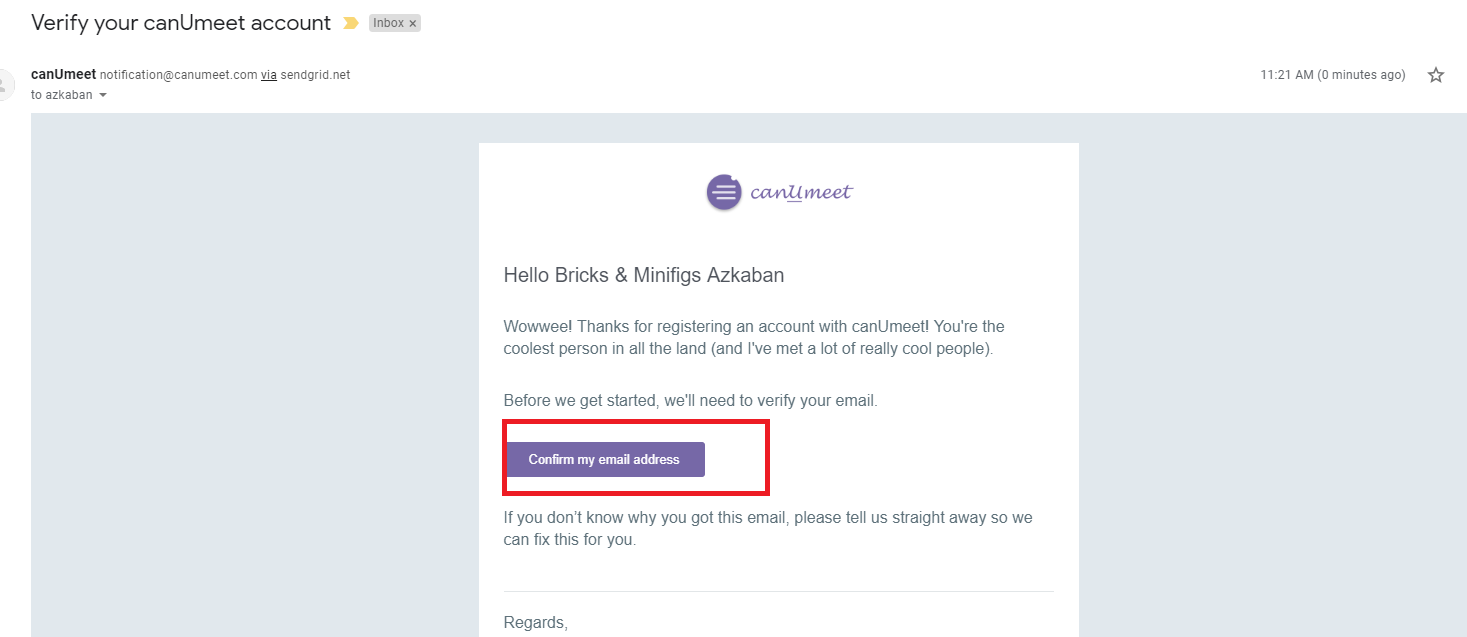Viewport: 1467px width, 637px height.
Task: Click the email subject "Verify your canUmeet account"
Action: point(181,22)
